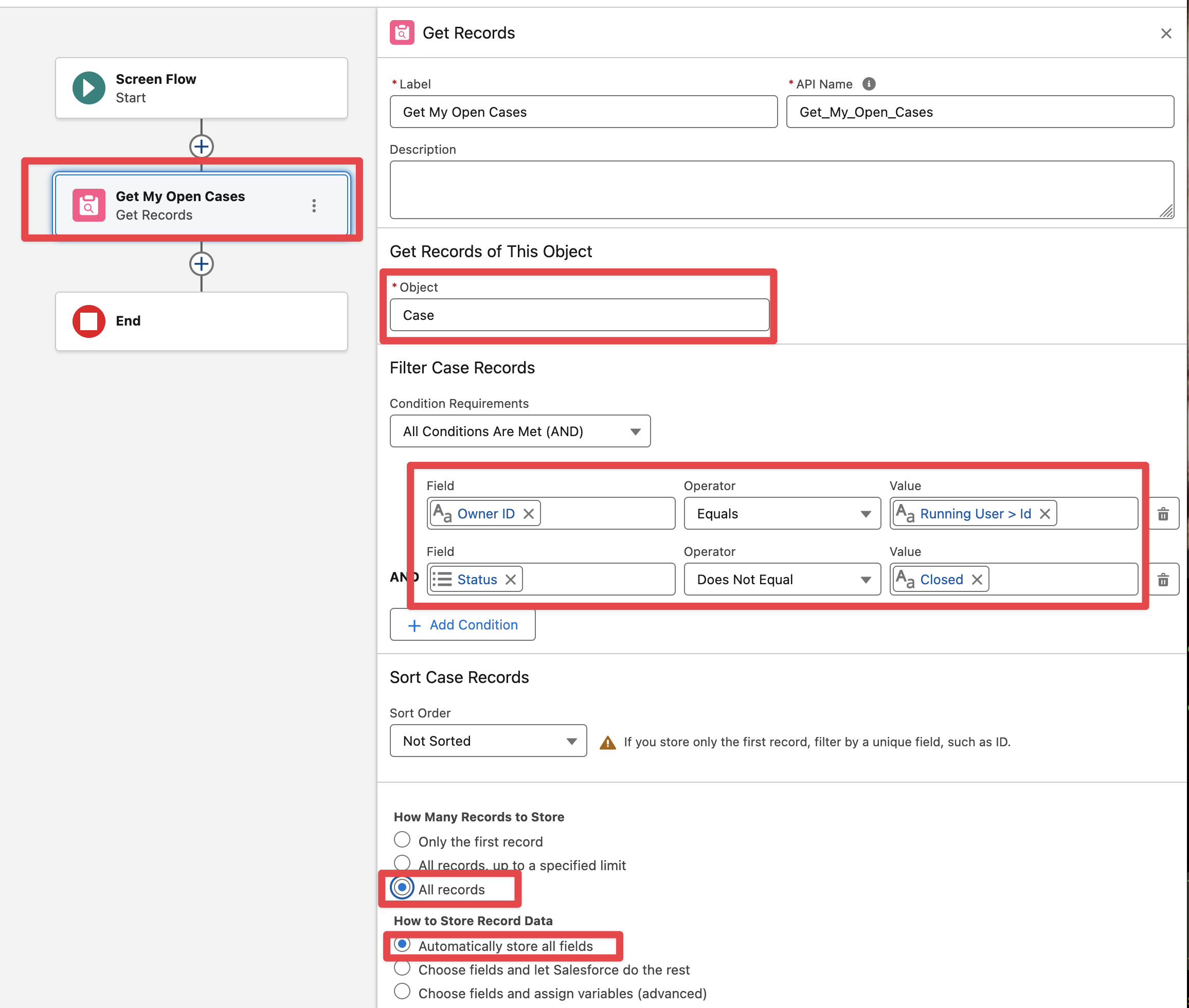Open Get My Open Cases options menu
The image size is (1189, 1008).
[314, 206]
